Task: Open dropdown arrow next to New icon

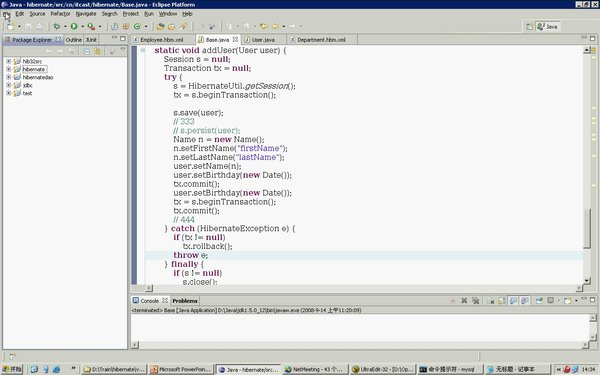Action: [x=20, y=26]
